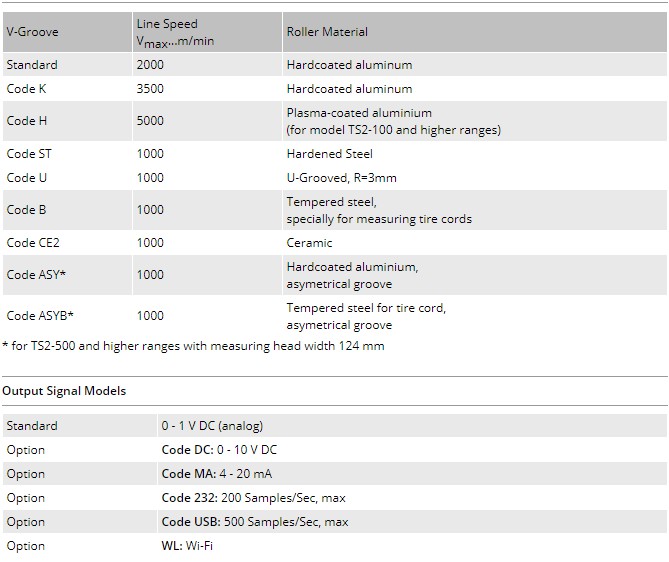This screenshot has width=669, height=562.
Task: Click the Output Signal Models heading
Action: point(64,391)
